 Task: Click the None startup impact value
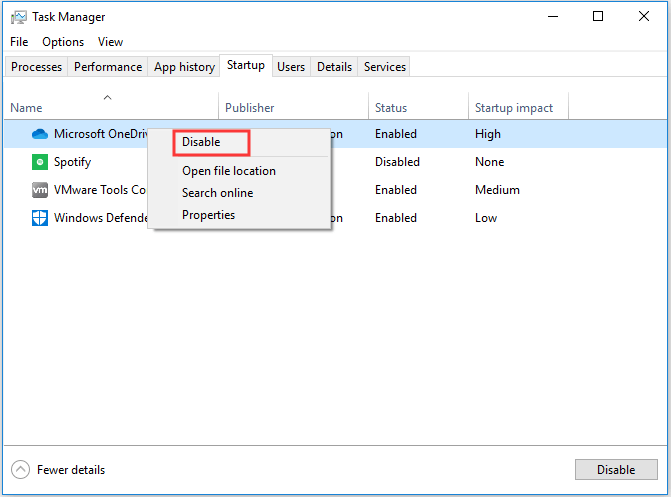pos(490,162)
